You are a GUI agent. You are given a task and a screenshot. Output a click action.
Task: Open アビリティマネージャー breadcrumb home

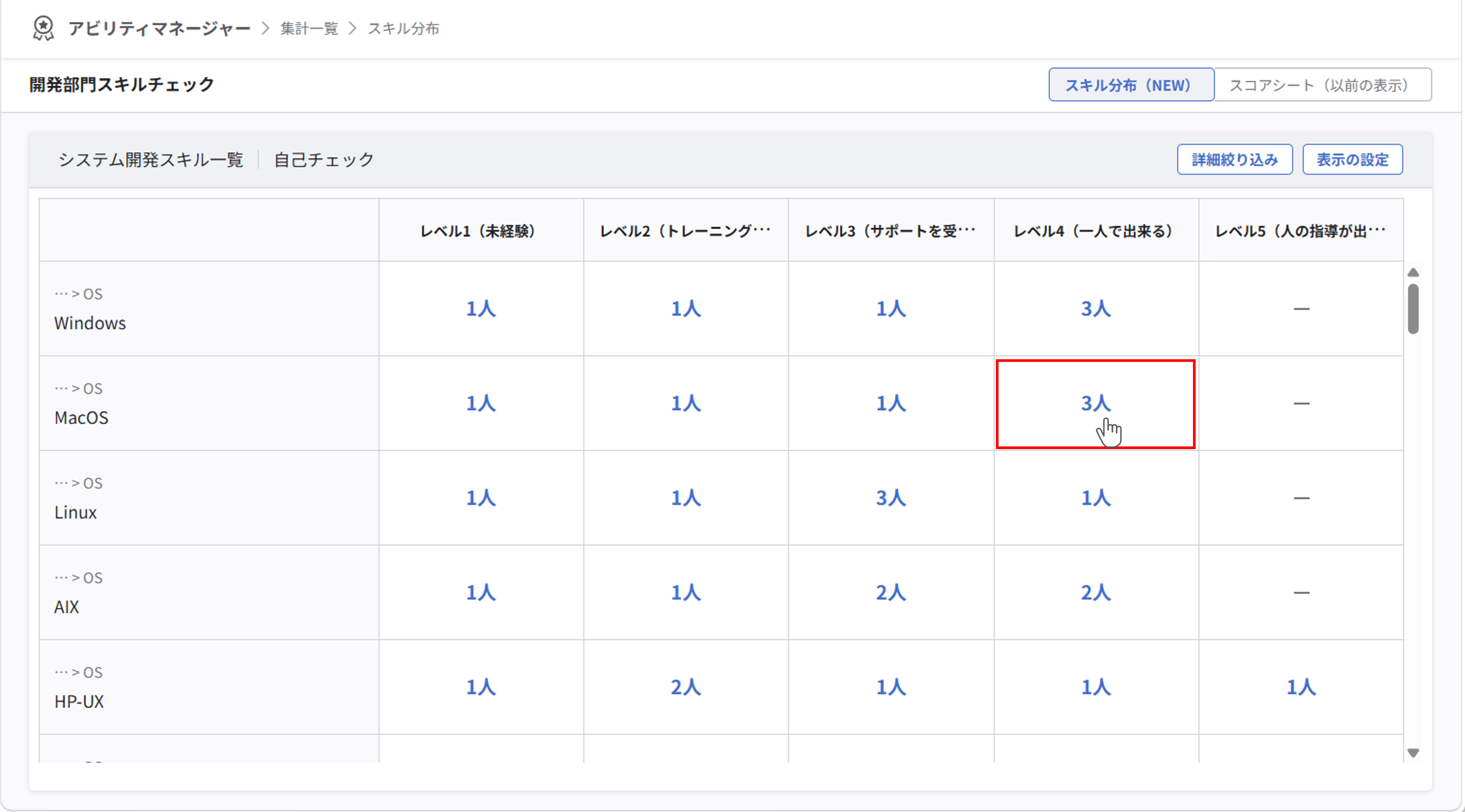pos(159,28)
